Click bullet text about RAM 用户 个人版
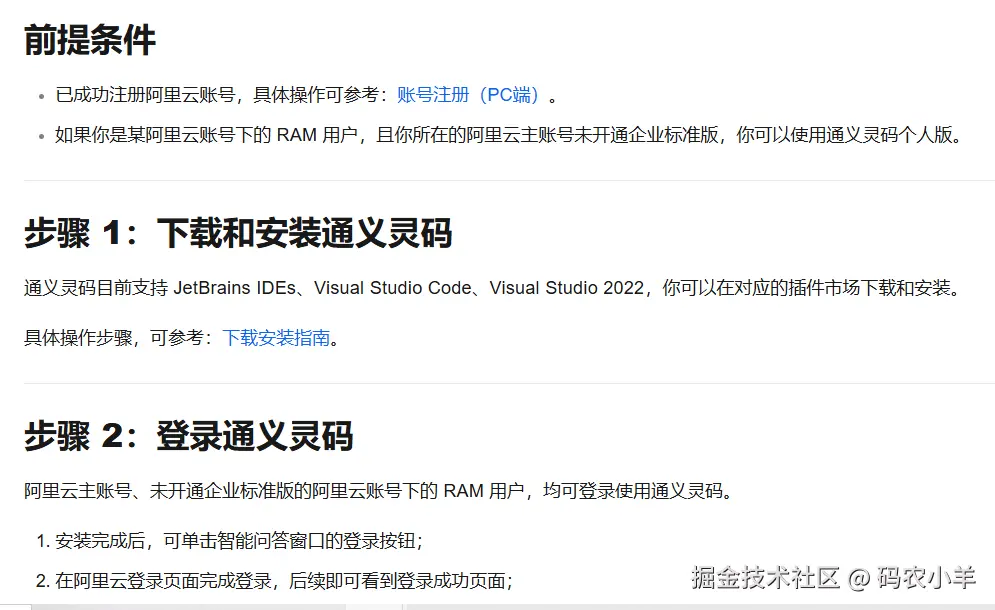Image resolution: width=995 pixels, height=610 pixels. tap(510, 135)
